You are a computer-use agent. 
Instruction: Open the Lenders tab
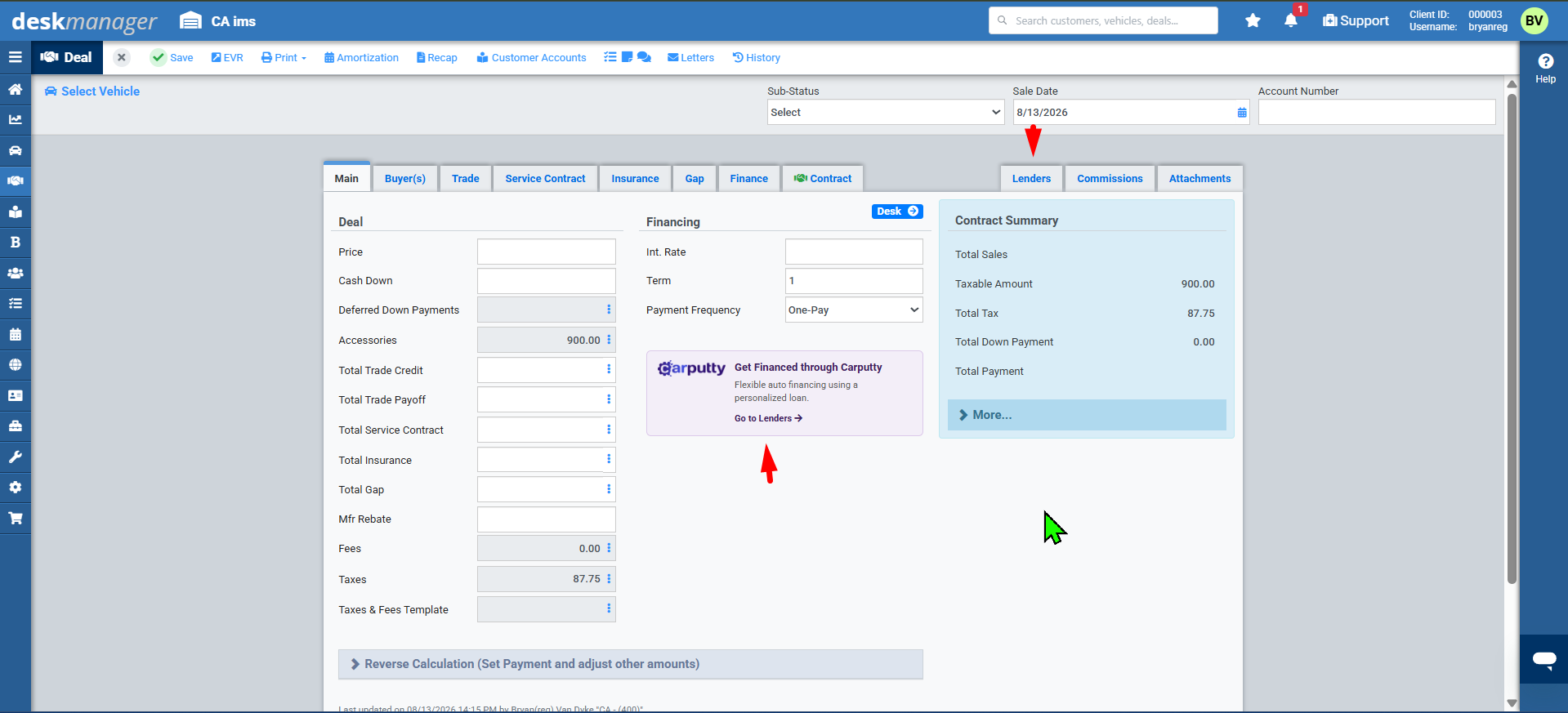click(1031, 178)
